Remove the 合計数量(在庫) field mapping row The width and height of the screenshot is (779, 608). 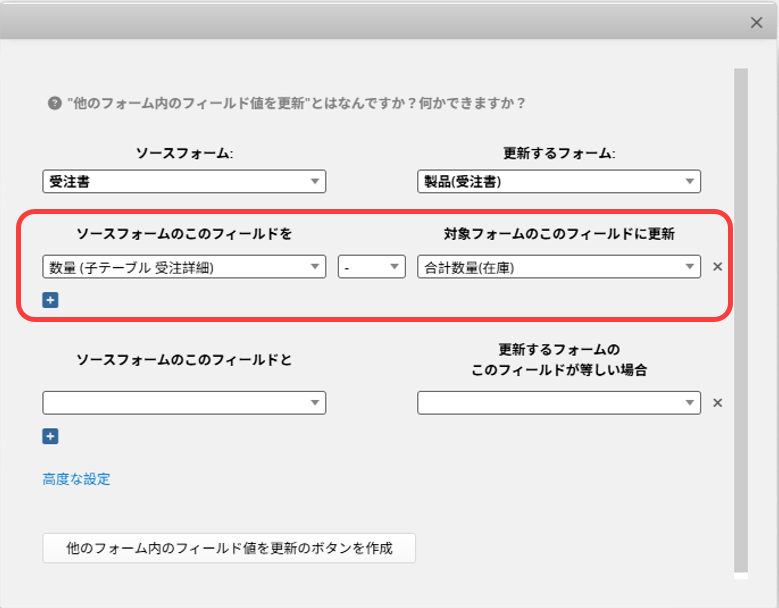click(x=716, y=267)
